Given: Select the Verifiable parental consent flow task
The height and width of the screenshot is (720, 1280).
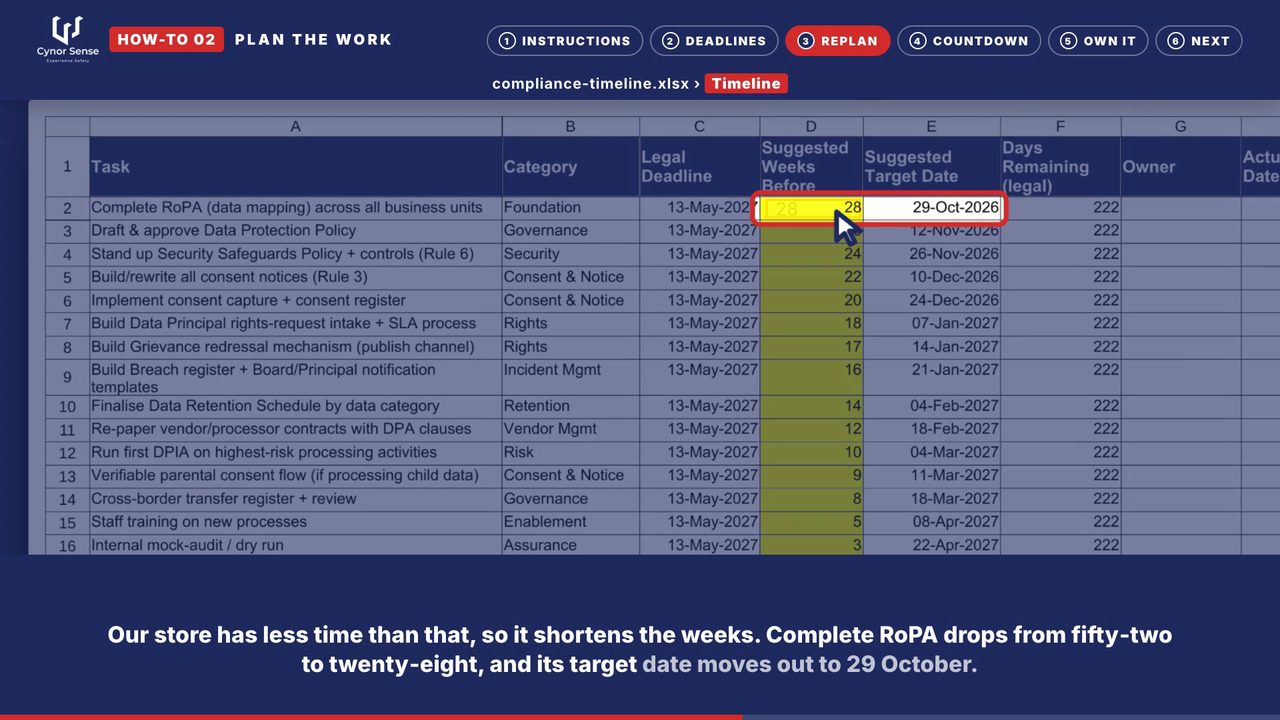Looking at the screenshot, I should pyautogui.click(x=295, y=475).
